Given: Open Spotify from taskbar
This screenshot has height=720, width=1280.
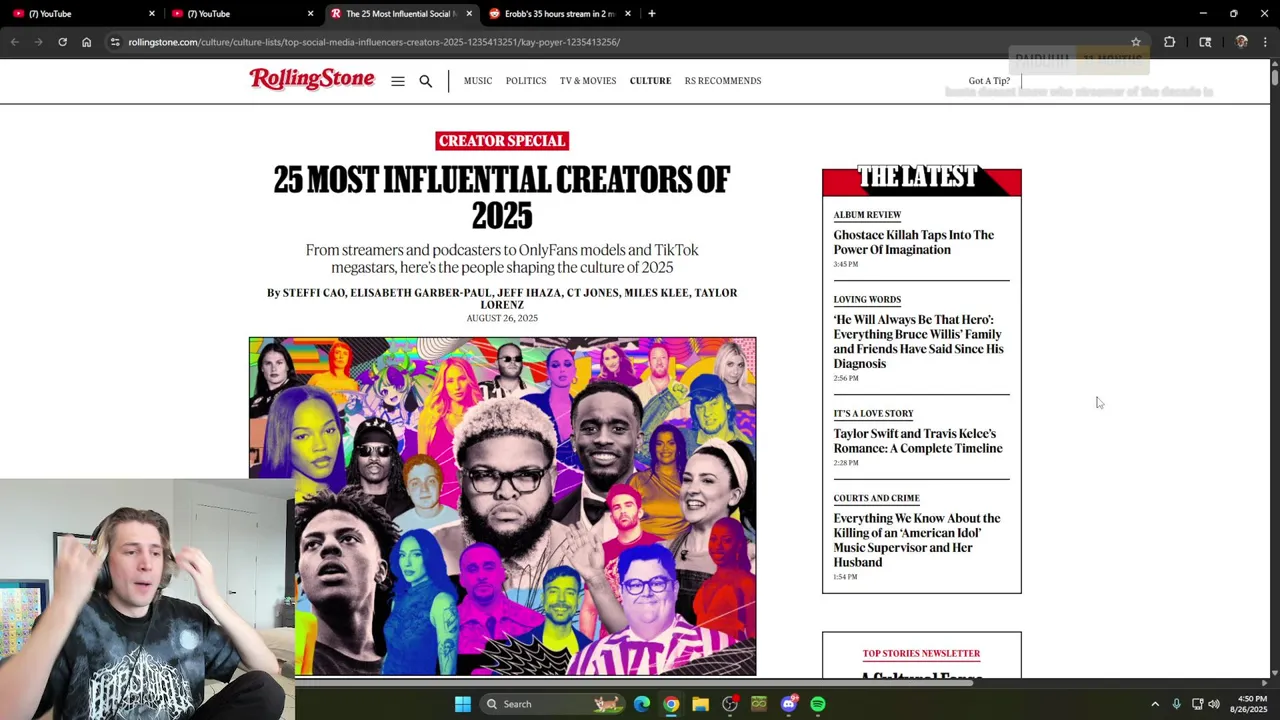Looking at the screenshot, I should point(818,704).
